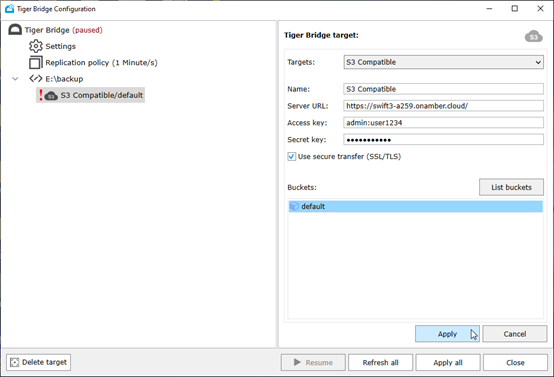Click the S3 cloud icon beside S3 Compatible/default
The height and width of the screenshot is (377, 554).
(x=51, y=95)
